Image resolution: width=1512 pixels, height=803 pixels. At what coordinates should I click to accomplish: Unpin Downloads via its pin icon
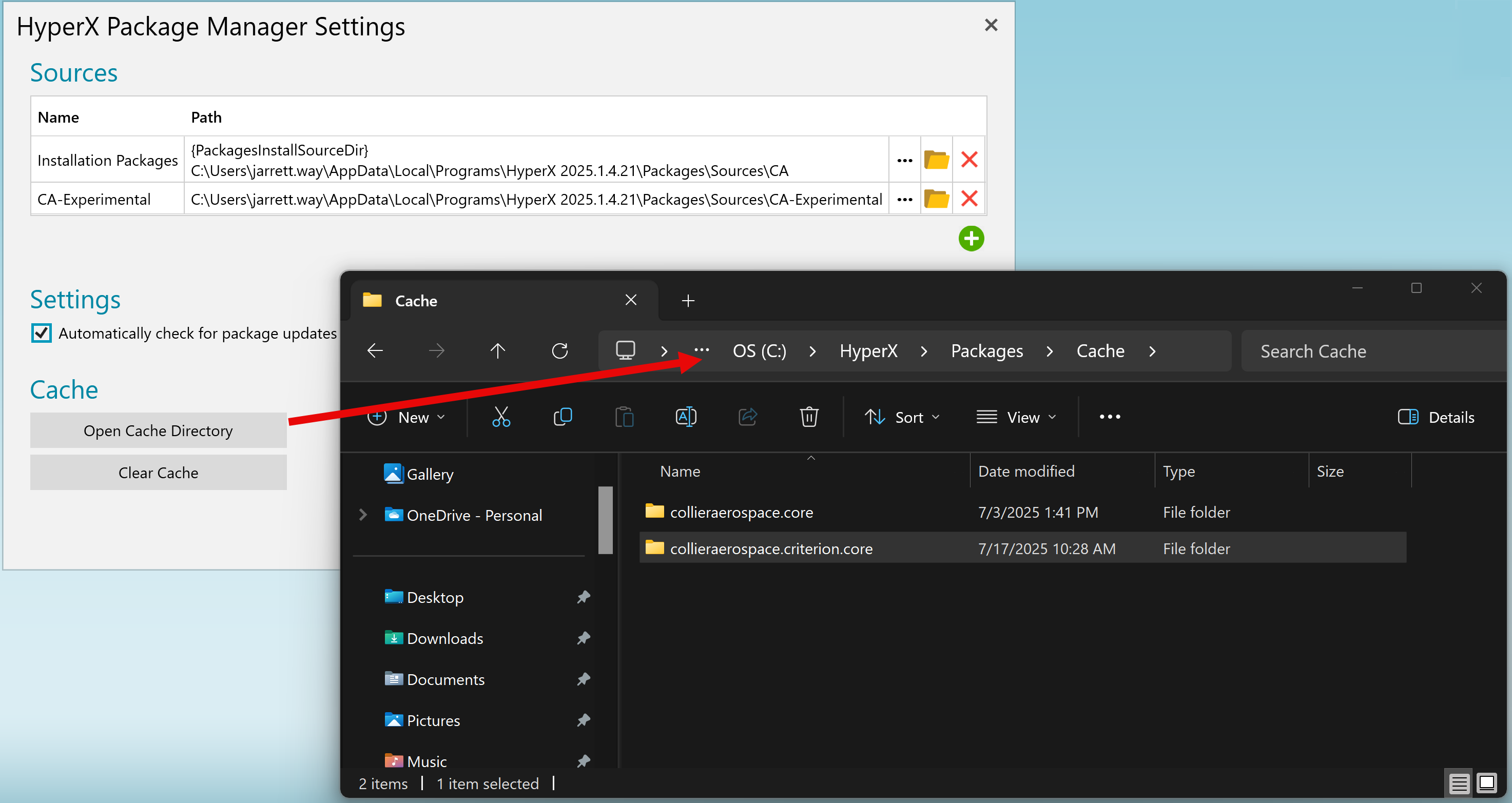(583, 638)
